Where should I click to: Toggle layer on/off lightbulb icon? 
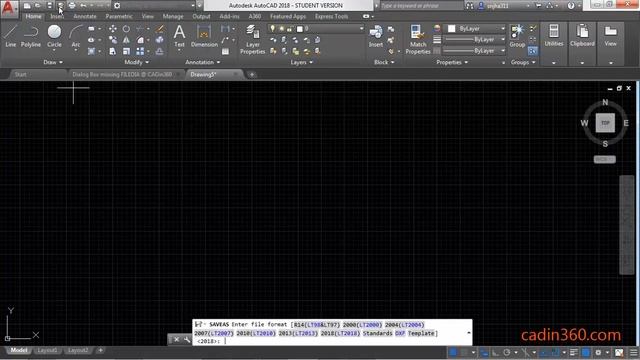[x=273, y=29]
